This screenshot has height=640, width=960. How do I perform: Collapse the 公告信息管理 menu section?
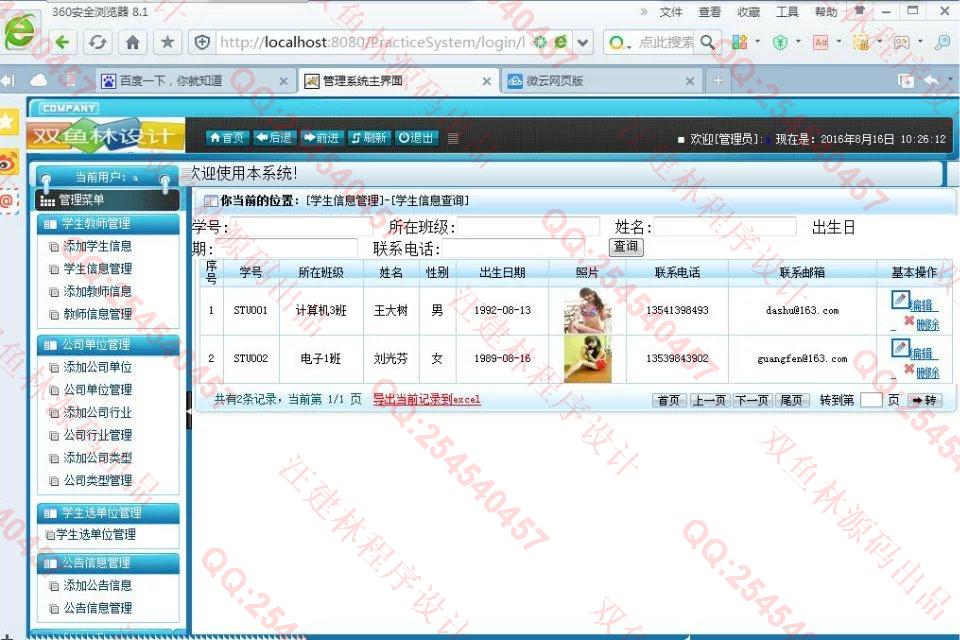click(108, 563)
